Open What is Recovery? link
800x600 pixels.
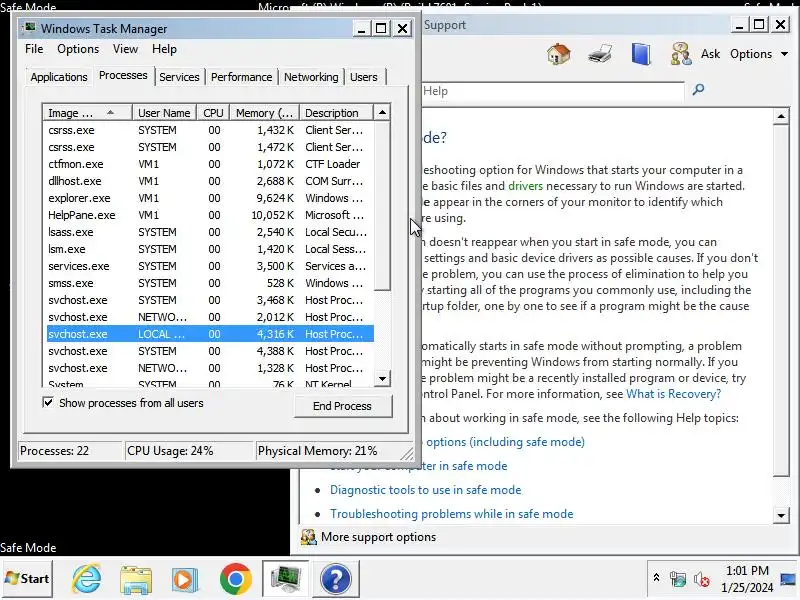coord(673,394)
